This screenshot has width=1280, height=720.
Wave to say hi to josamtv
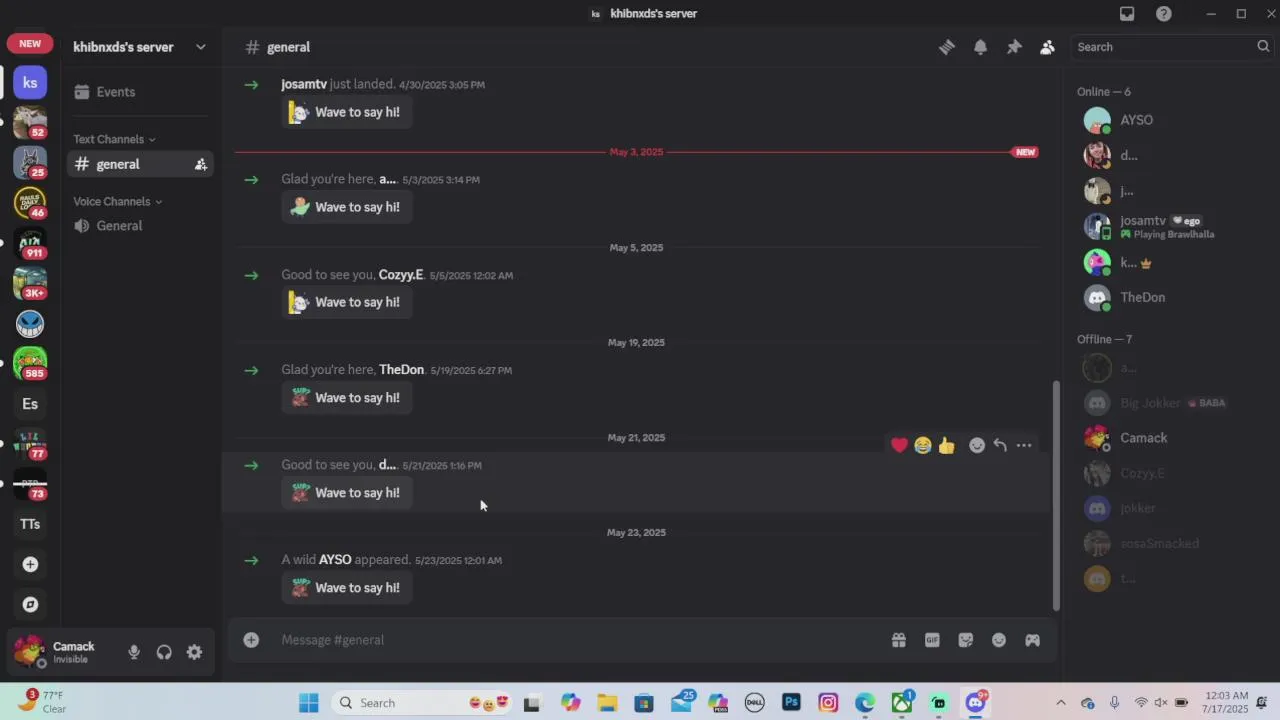click(x=347, y=112)
